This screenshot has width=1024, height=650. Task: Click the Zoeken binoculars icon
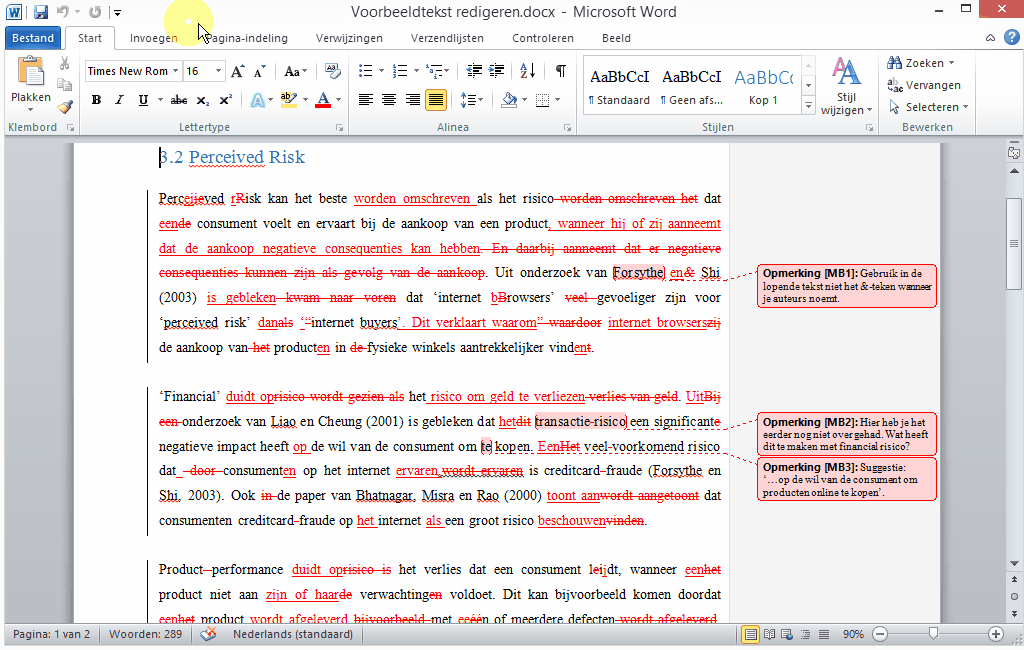pyautogui.click(x=894, y=63)
